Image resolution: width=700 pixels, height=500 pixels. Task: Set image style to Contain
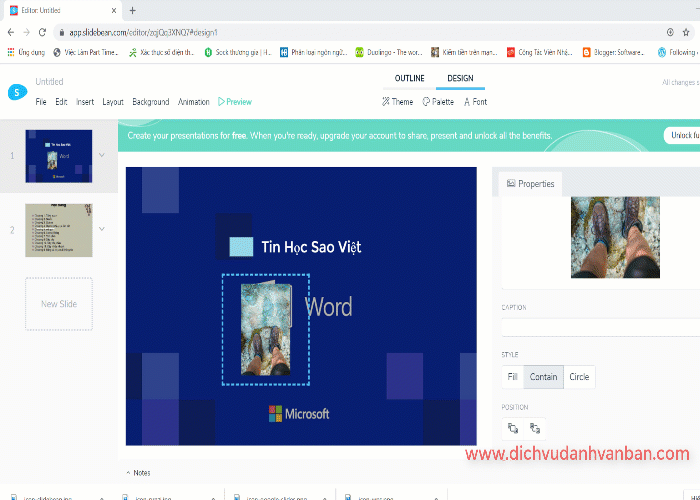[543, 377]
